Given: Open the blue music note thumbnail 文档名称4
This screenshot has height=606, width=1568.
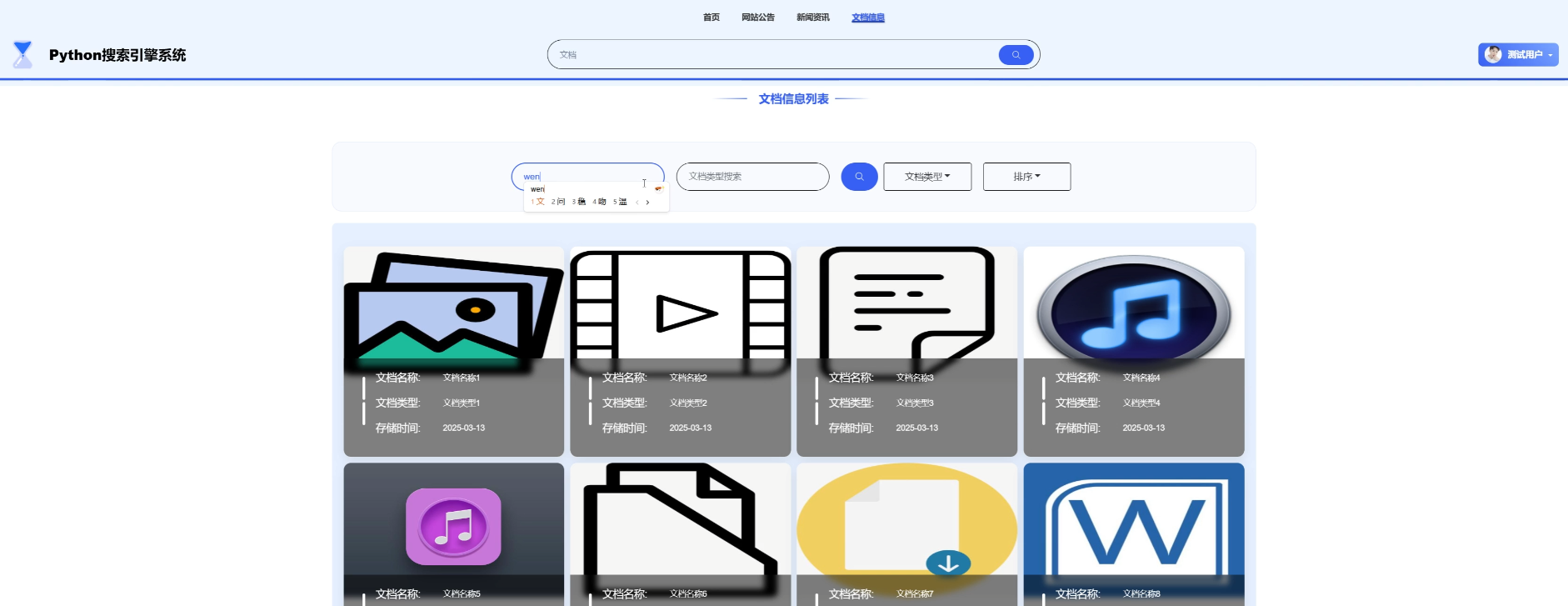Looking at the screenshot, I should 1133,303.
